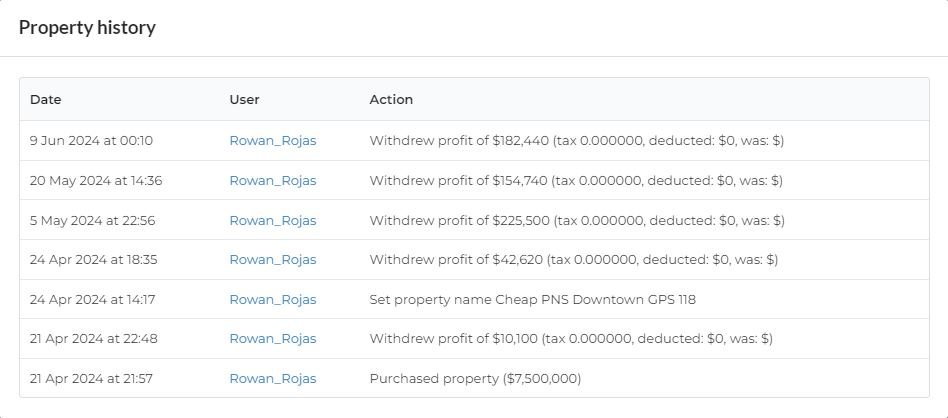Open Rowan_Rojas link in 9 Jun row
The height and width of the screenshot is (418, 948).
point(273,141)
